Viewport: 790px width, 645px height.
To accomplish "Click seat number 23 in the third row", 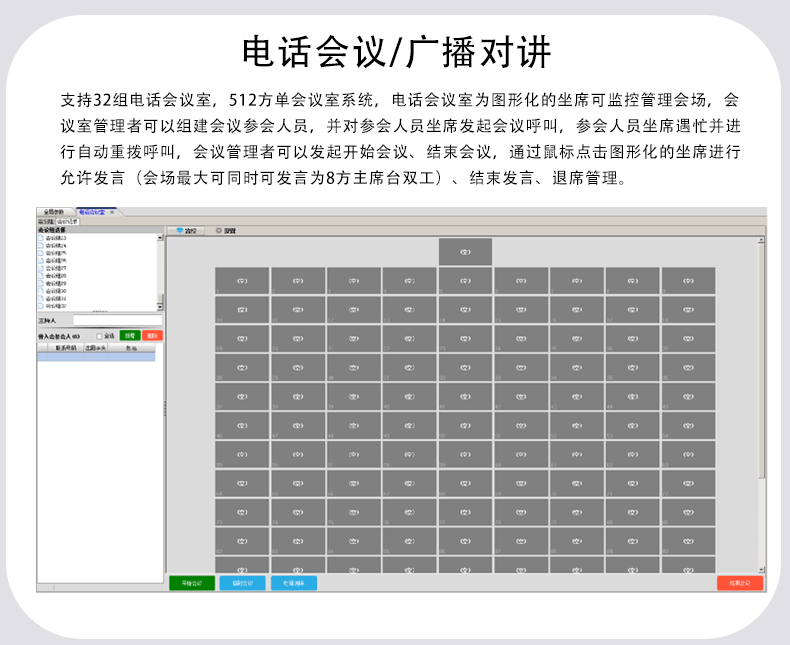I will coord(466,339).
